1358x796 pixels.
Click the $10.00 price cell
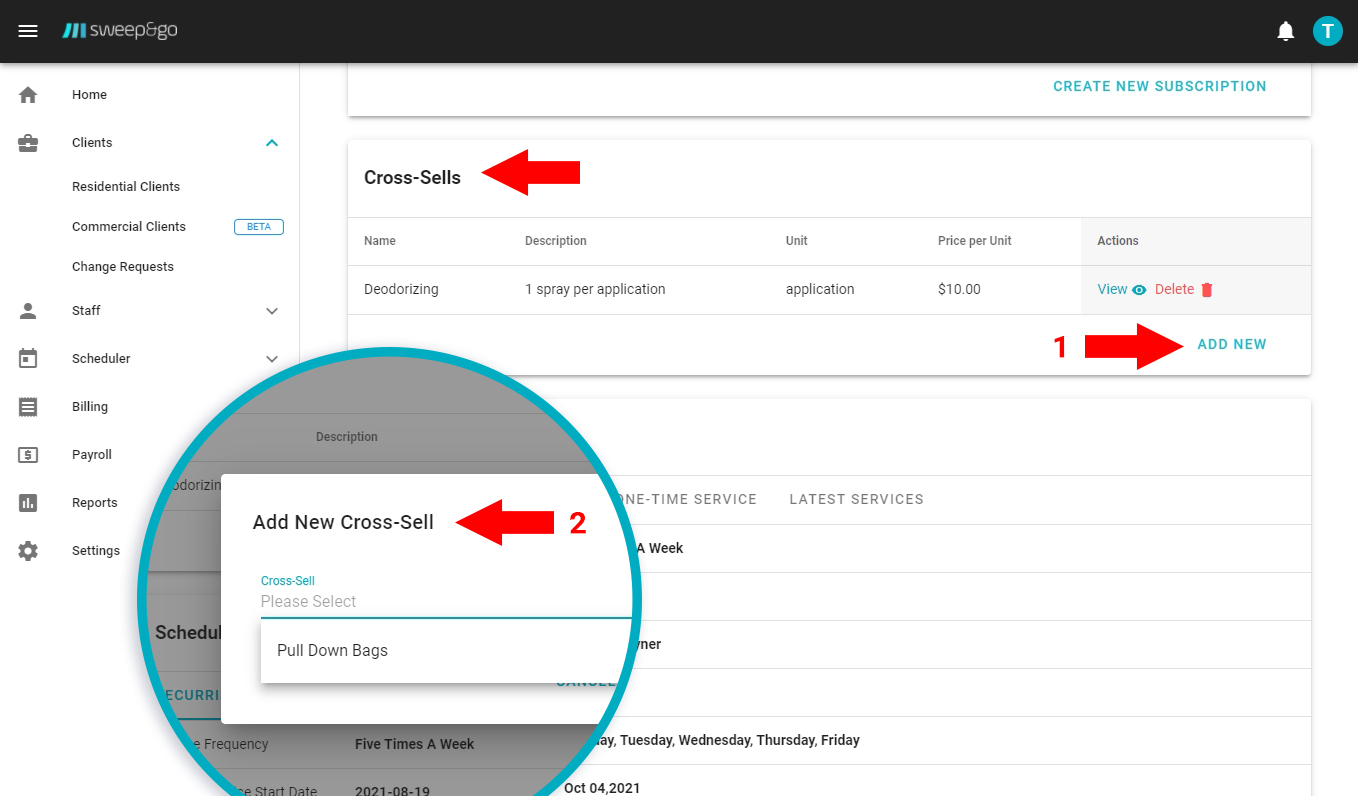click(959, 289)
